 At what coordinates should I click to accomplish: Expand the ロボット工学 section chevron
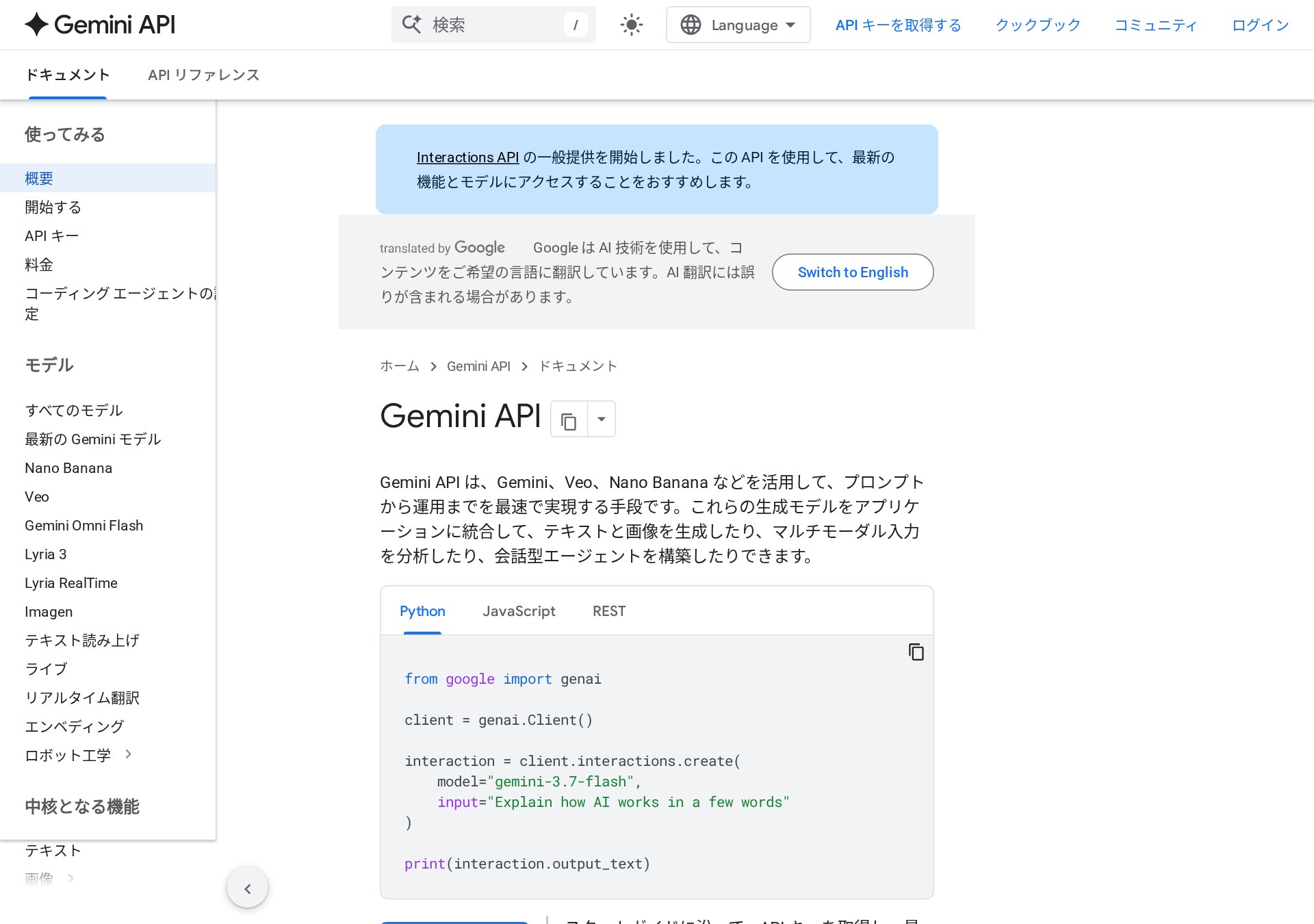coord(129,754)
